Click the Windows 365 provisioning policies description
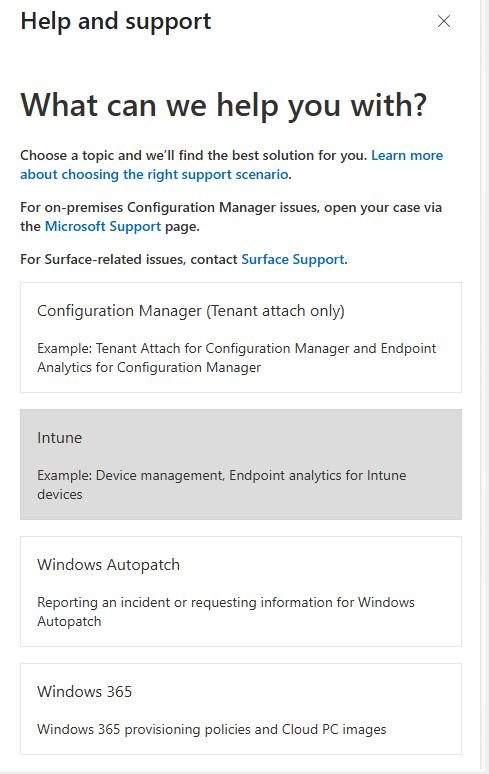Image resolution: width=489 pixels, height=774 pixels. pos(212,730)
